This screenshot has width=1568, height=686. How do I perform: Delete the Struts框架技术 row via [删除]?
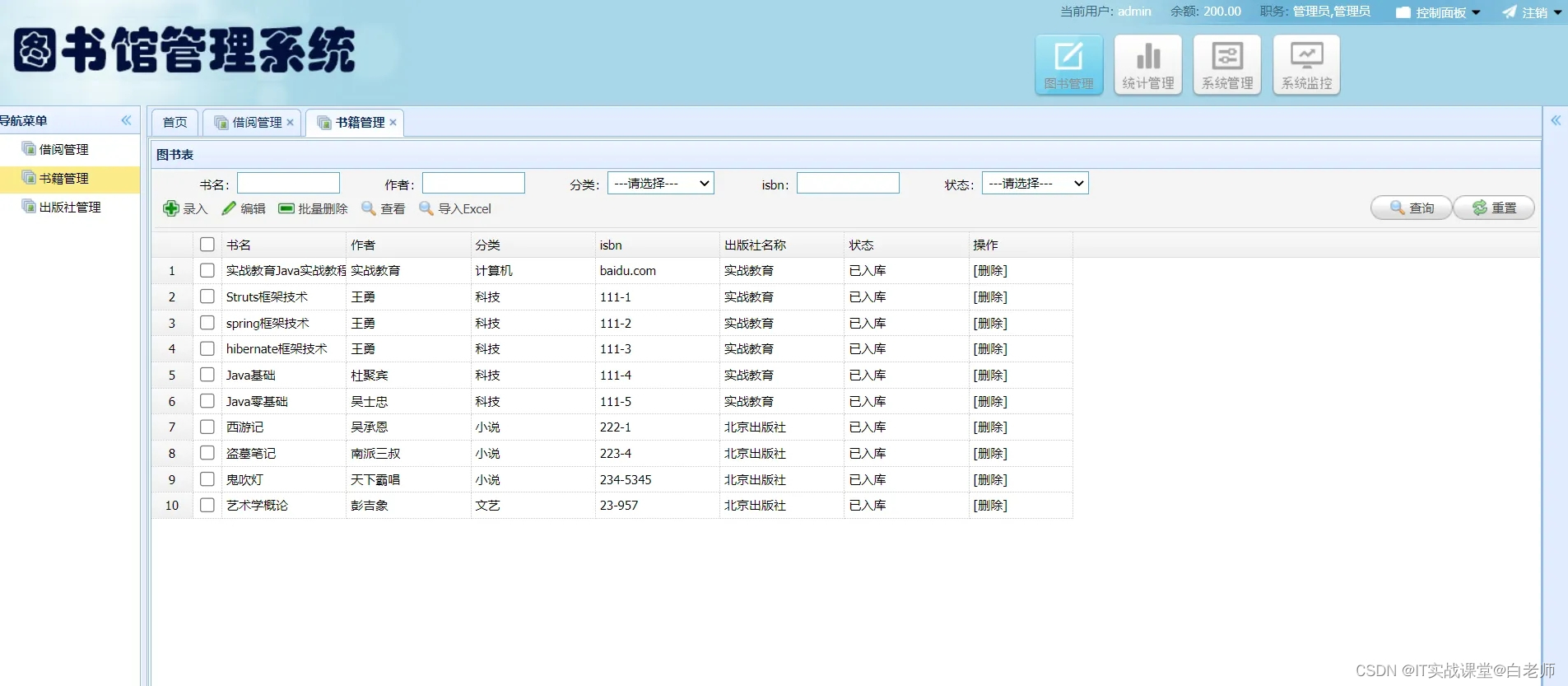point(990,296)
